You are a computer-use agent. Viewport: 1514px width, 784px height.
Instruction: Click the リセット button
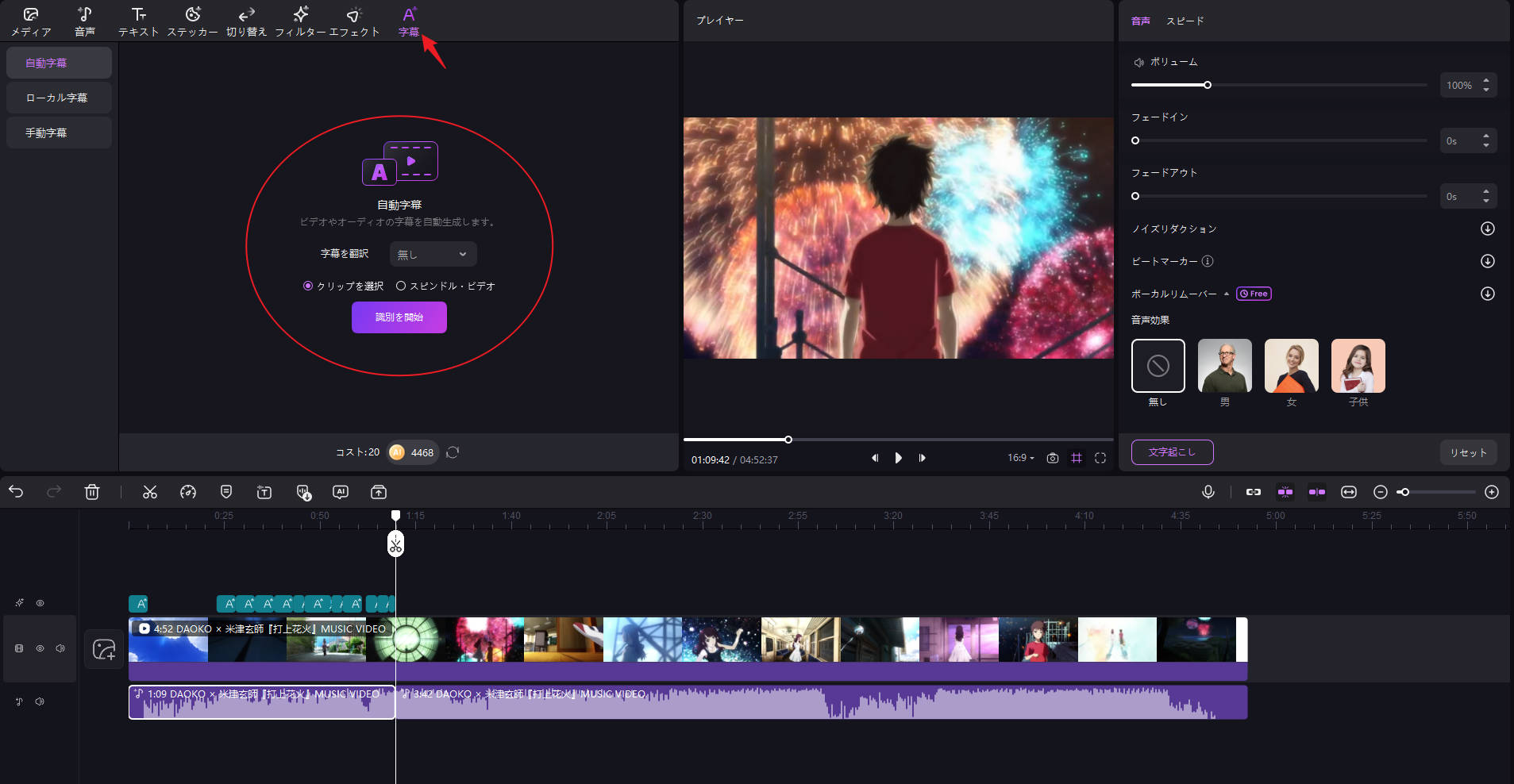(1468, 452)
